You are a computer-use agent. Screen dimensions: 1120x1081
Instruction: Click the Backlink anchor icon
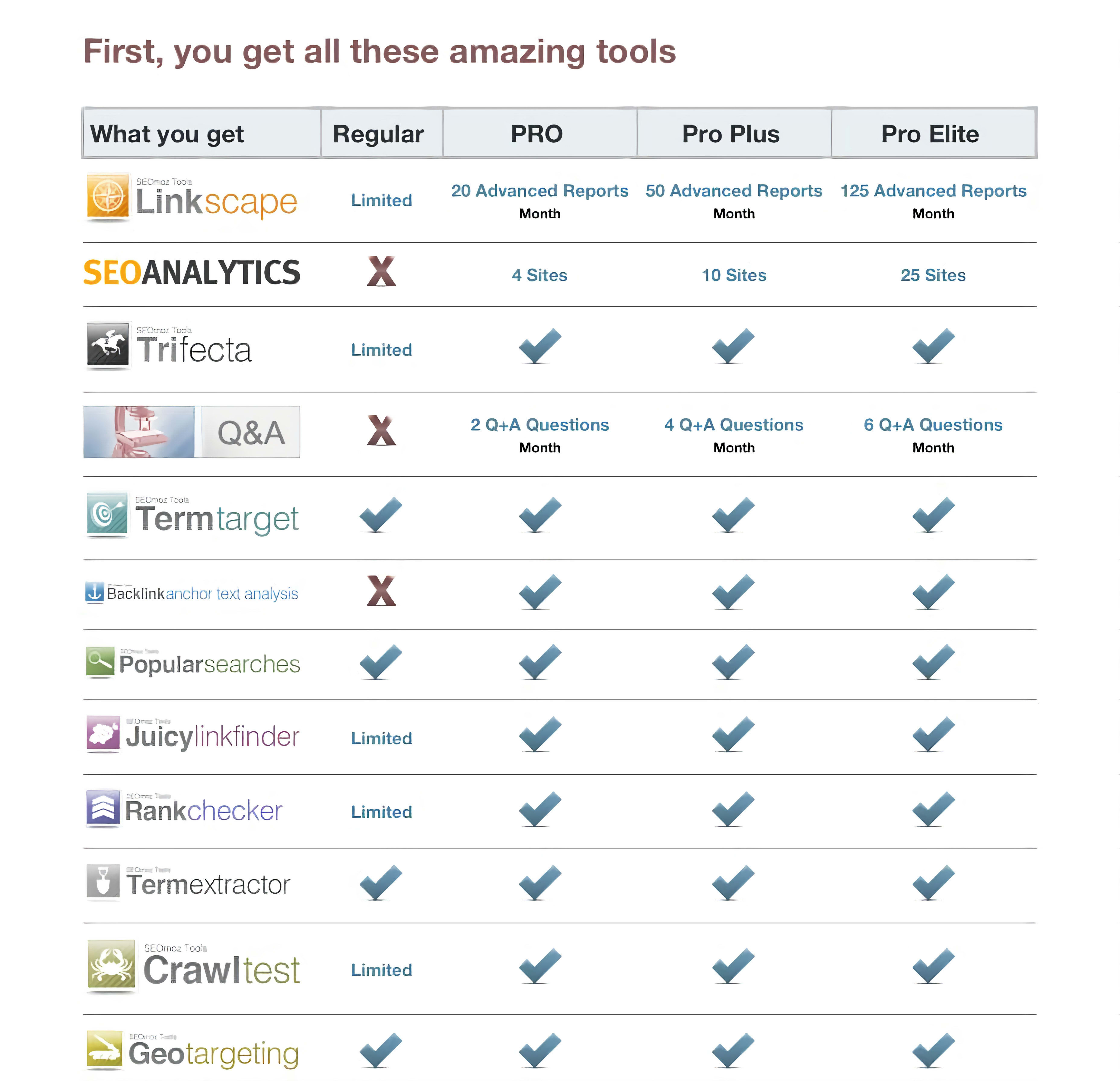[94, 592]
